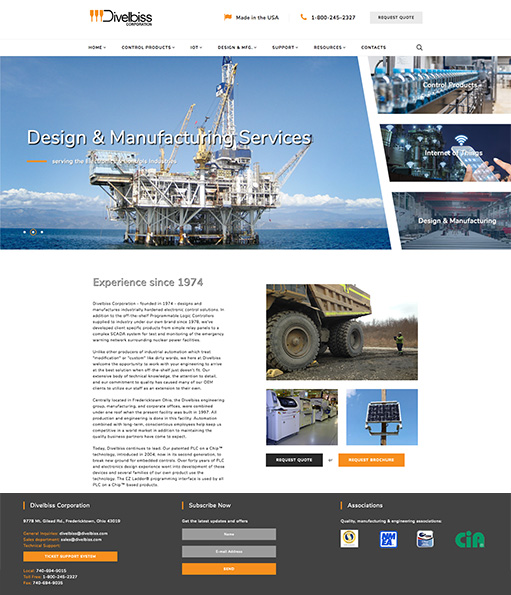Click the orange flag icon beside Made in the USA
This screenshot has height=595, width=511.
tap(228, 17)
